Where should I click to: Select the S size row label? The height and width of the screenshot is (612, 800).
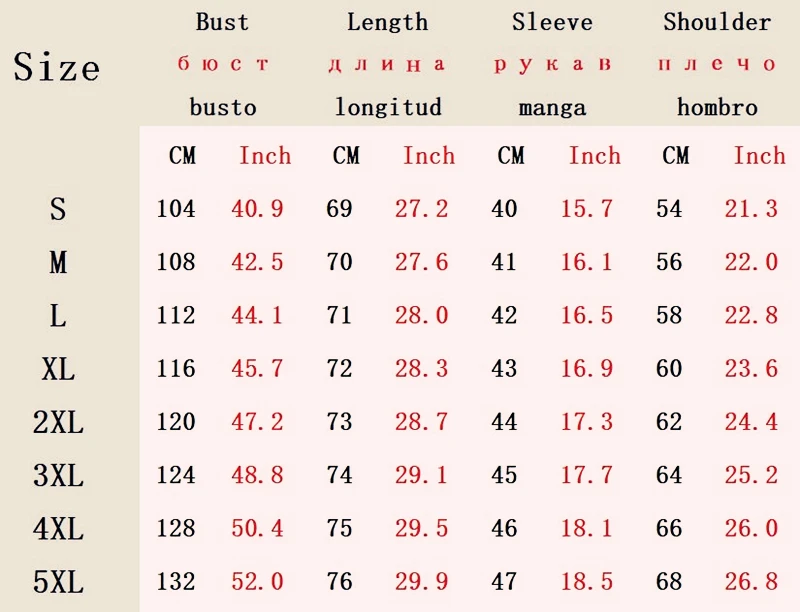pyautogui.click(x=58, y=209)
